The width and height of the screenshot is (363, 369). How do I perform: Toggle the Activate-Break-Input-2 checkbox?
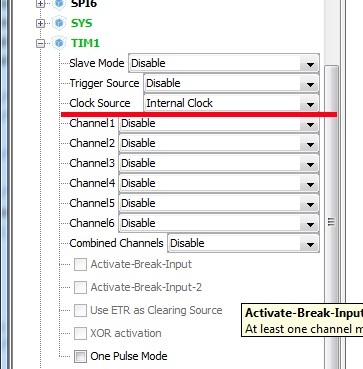pos(80,287)
